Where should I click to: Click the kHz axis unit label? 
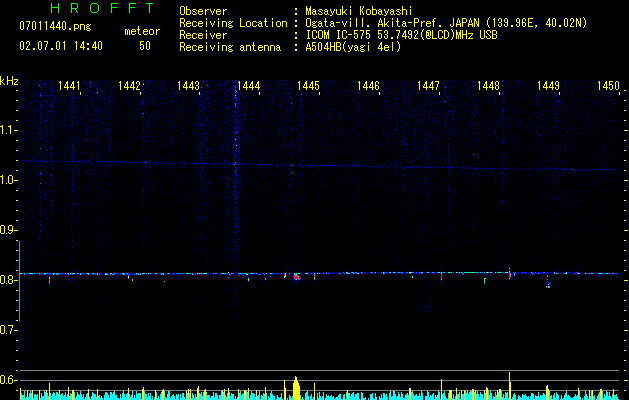click(9, 81)
